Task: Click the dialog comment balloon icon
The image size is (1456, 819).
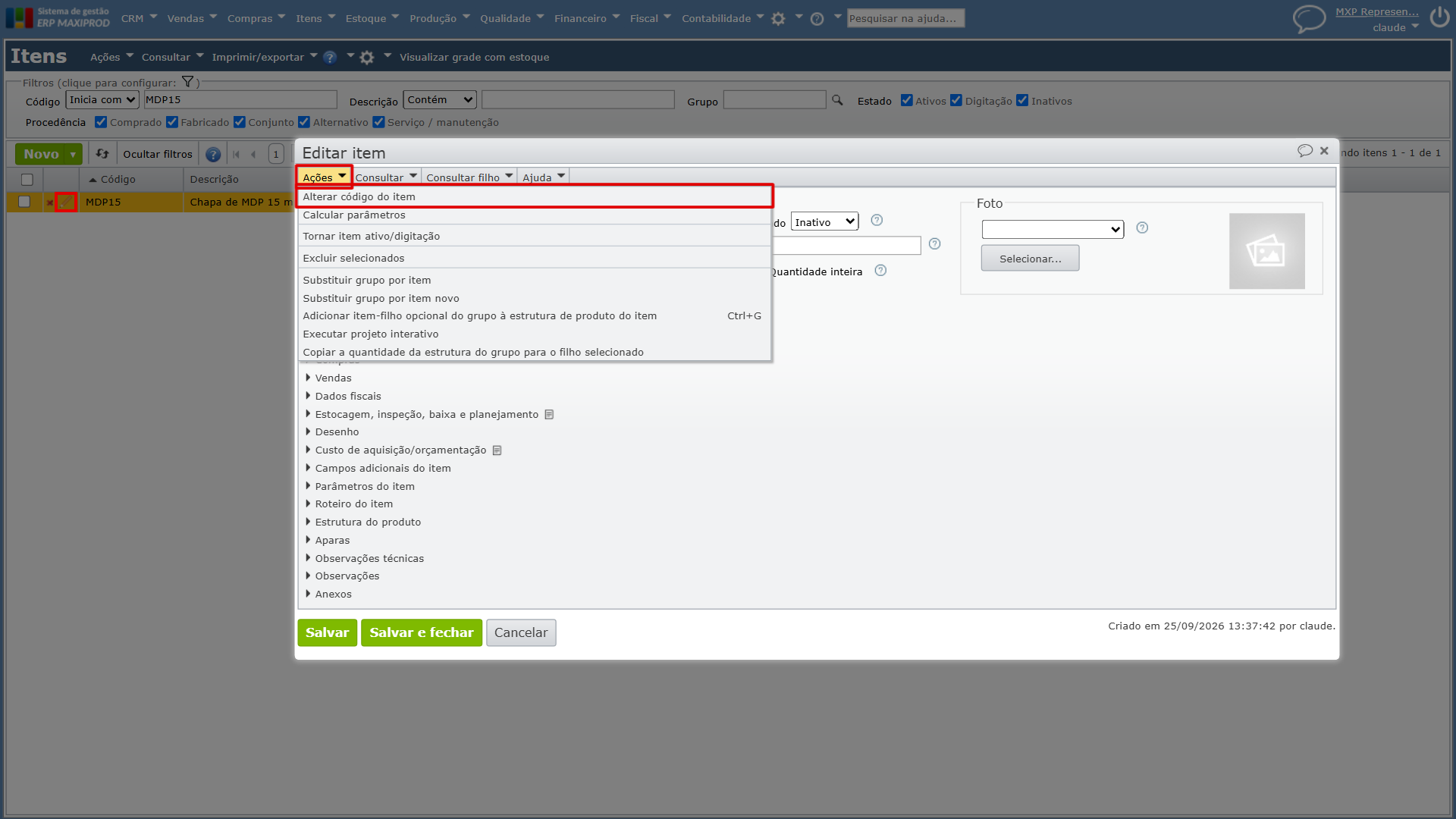Action: [x=1304, y=151]
